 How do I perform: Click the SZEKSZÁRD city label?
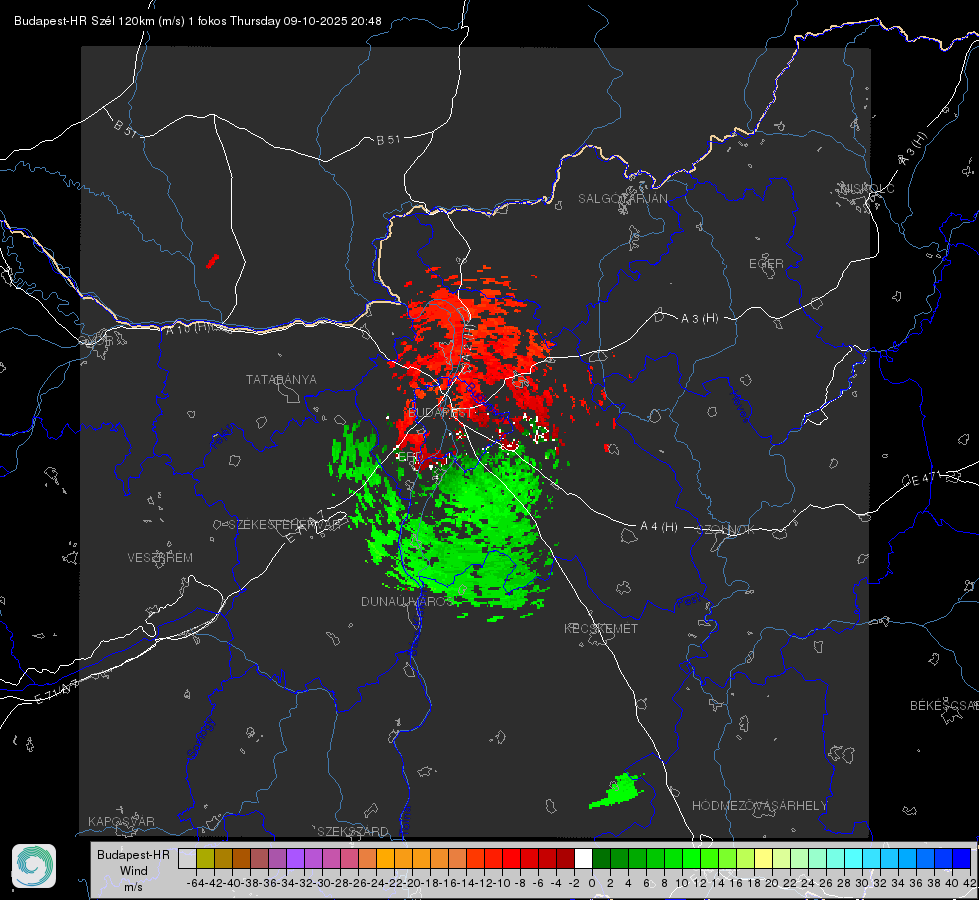coord(353,831)
